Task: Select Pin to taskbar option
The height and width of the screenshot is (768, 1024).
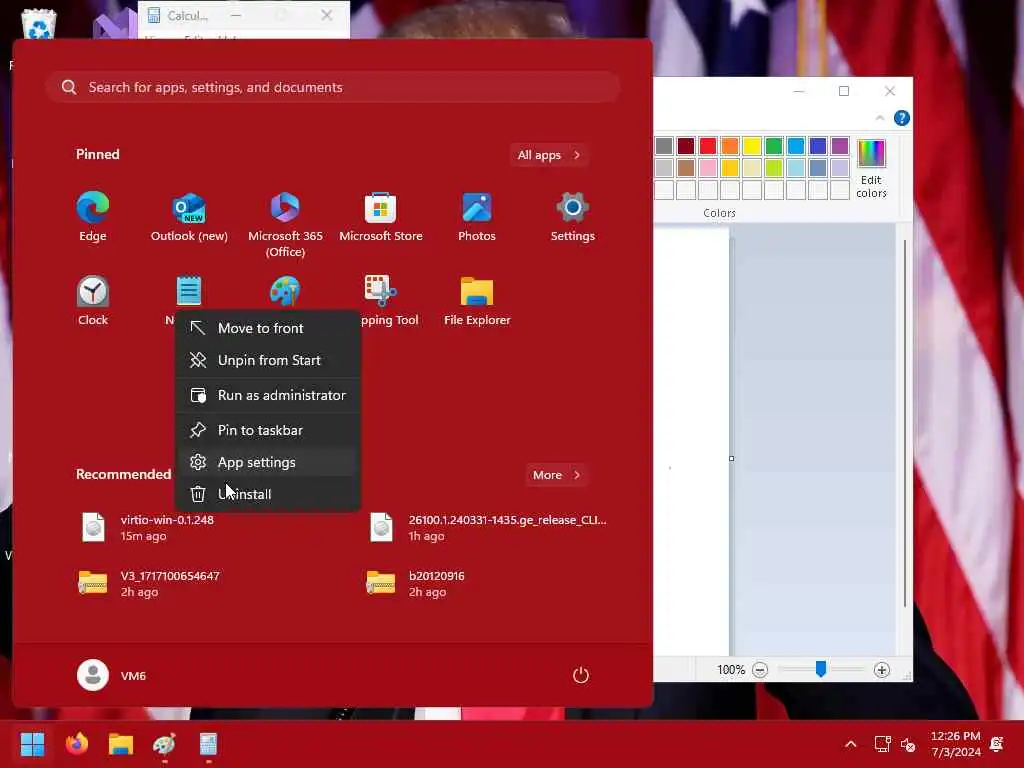Action: [268, 430]
